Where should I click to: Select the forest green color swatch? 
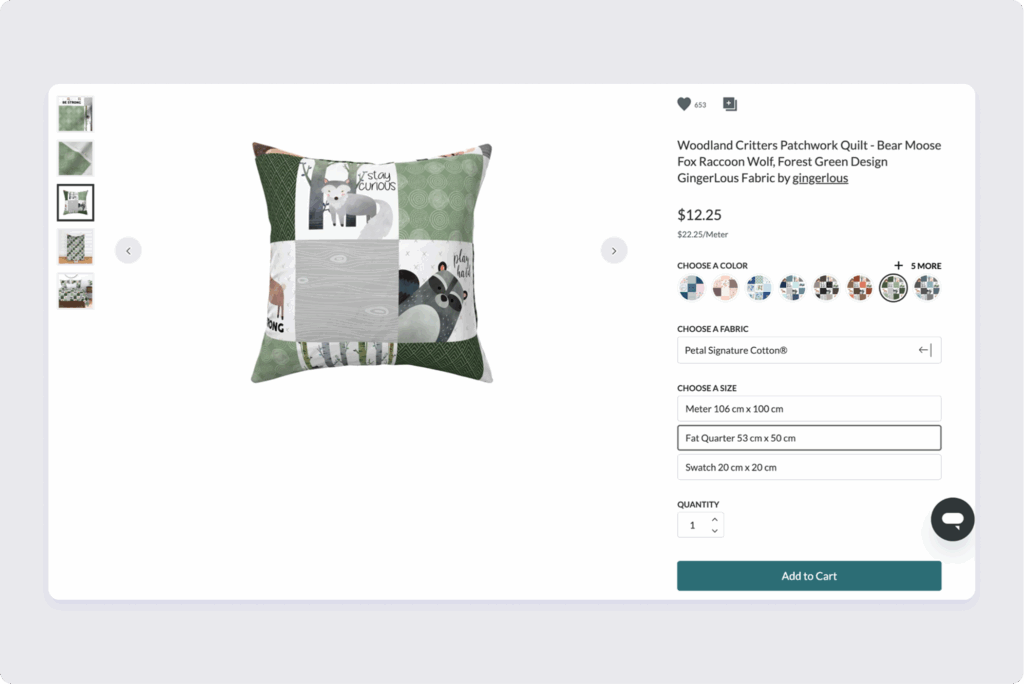click(893, 287)
